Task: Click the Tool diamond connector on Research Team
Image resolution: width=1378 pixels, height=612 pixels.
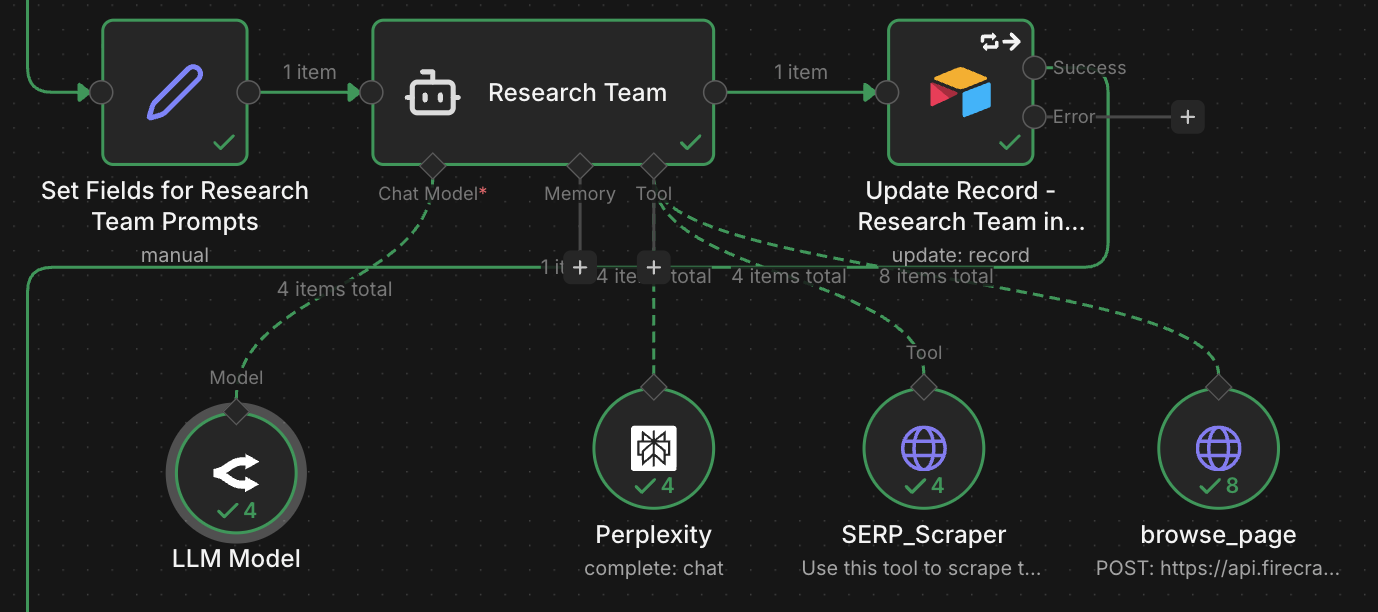Action: (653, 164)
